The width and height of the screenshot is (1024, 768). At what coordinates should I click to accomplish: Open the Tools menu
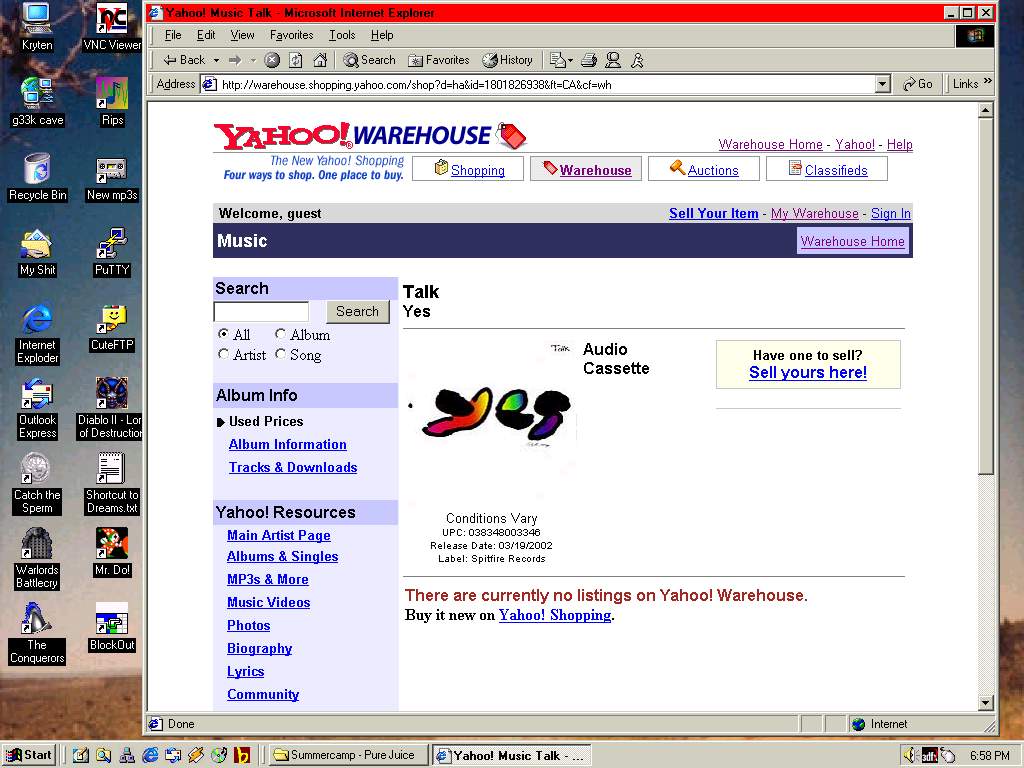[342, 35]
